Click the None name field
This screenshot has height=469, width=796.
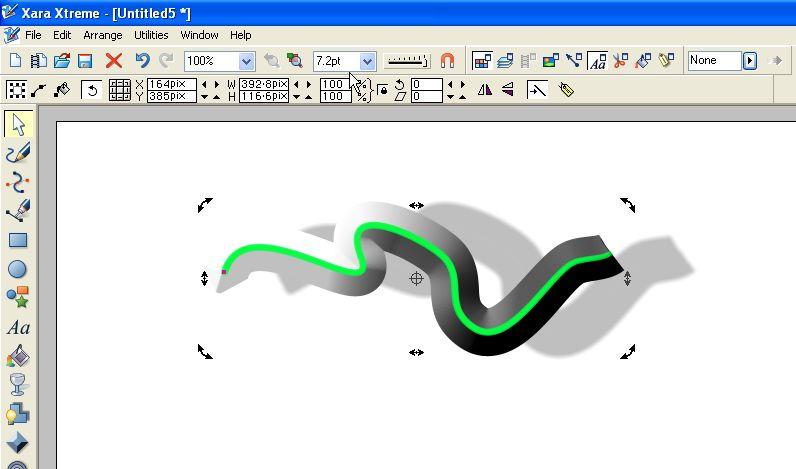715,61
